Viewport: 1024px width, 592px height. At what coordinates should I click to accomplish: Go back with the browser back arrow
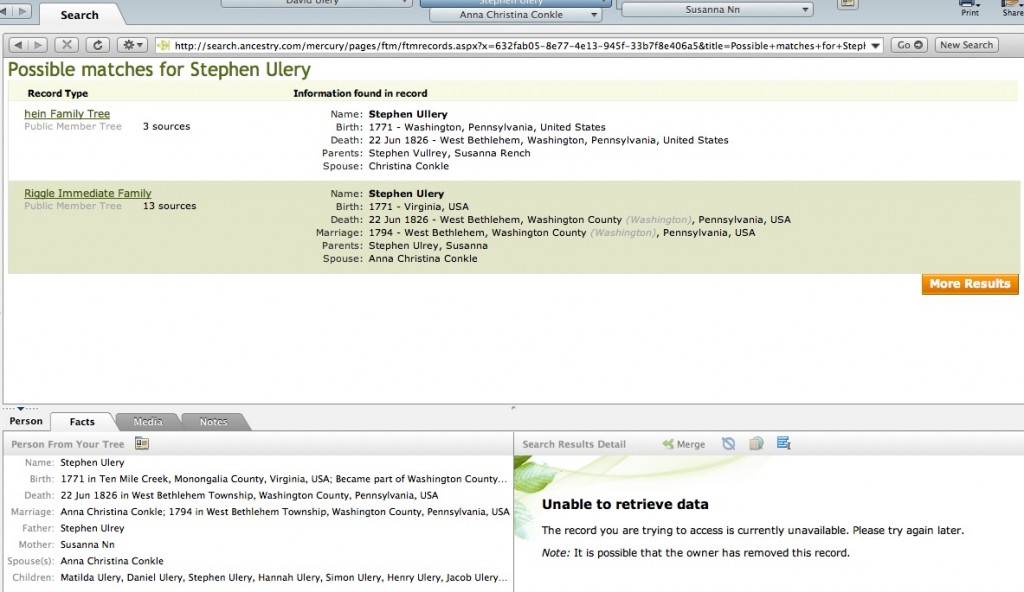(x=18, y=45)
